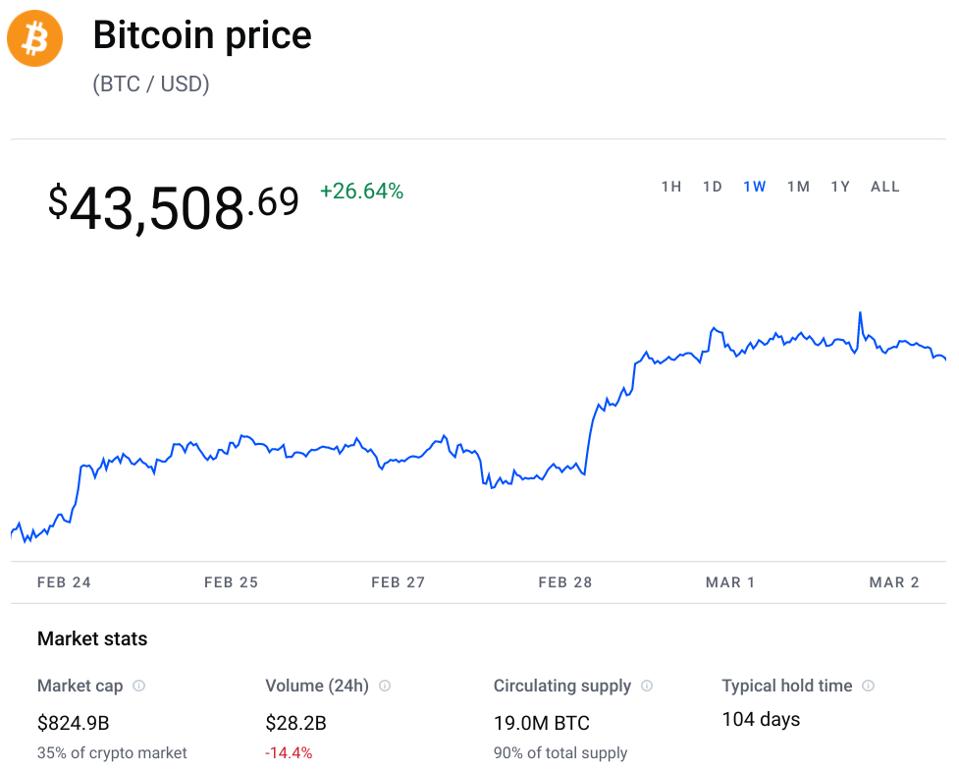Viewport: 959px width, 773px height.
Task: Click the MAR 1 date label
Action: (x=730, y=582)
